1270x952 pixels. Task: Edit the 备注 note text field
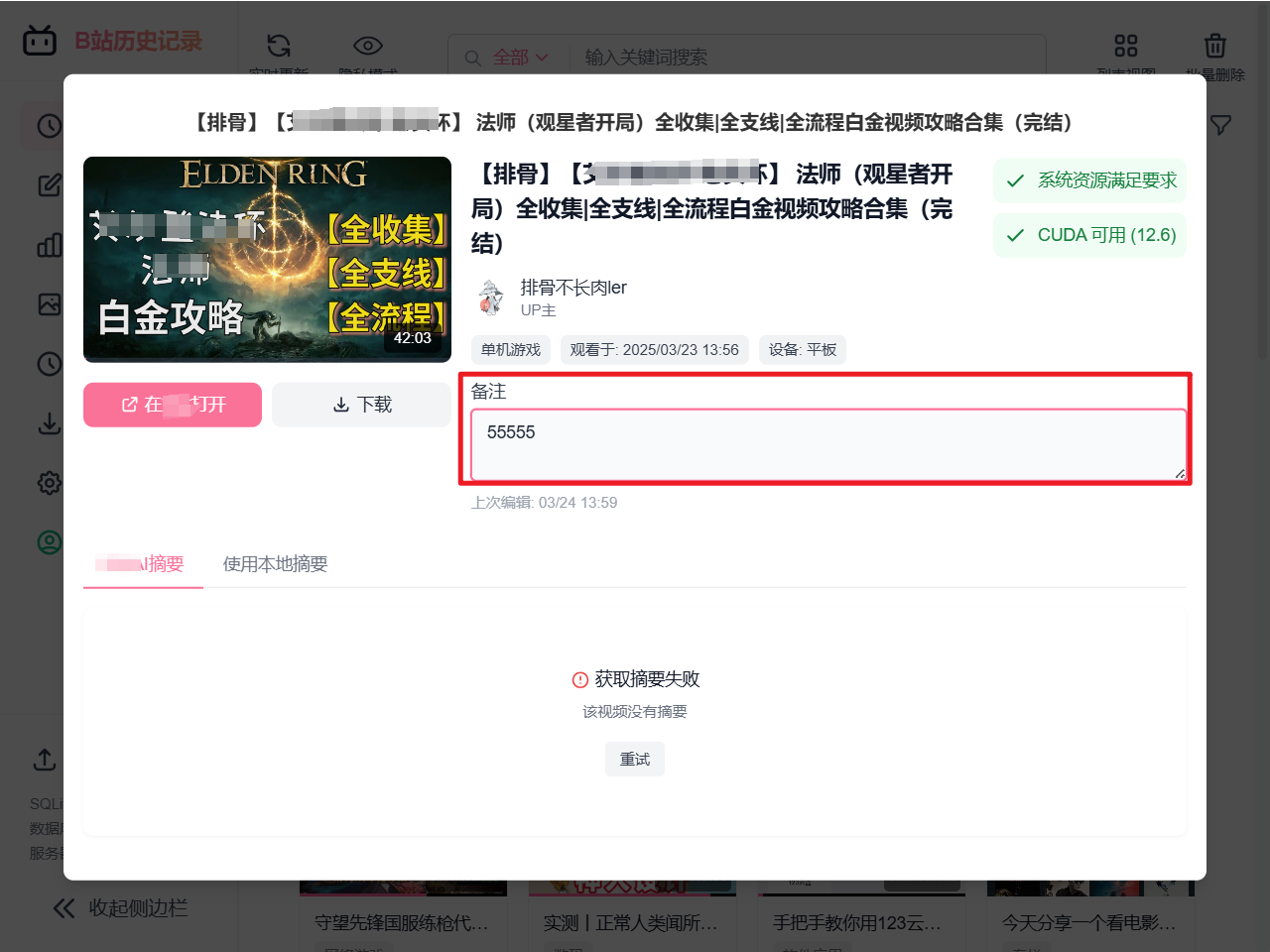[828, 444]
